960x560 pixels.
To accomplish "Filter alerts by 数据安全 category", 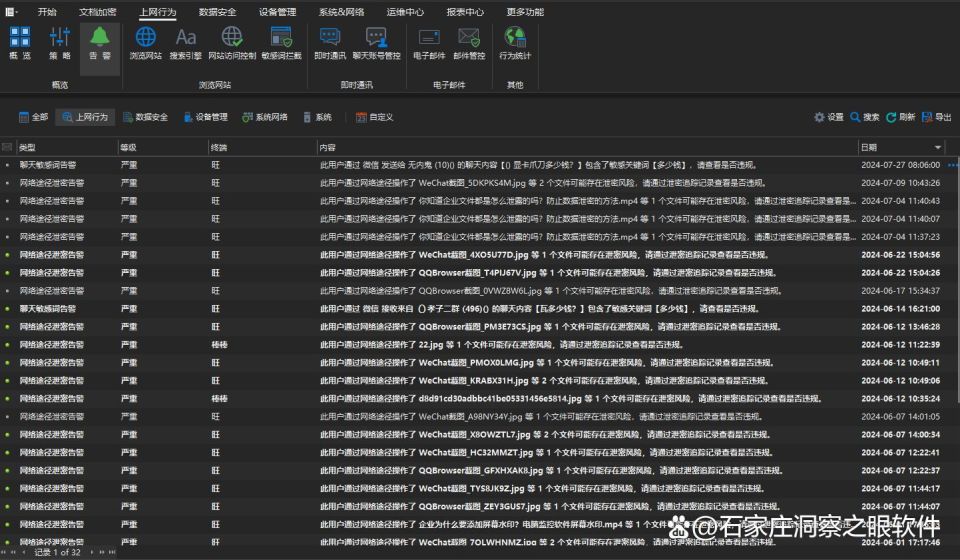I will [145, 117].
